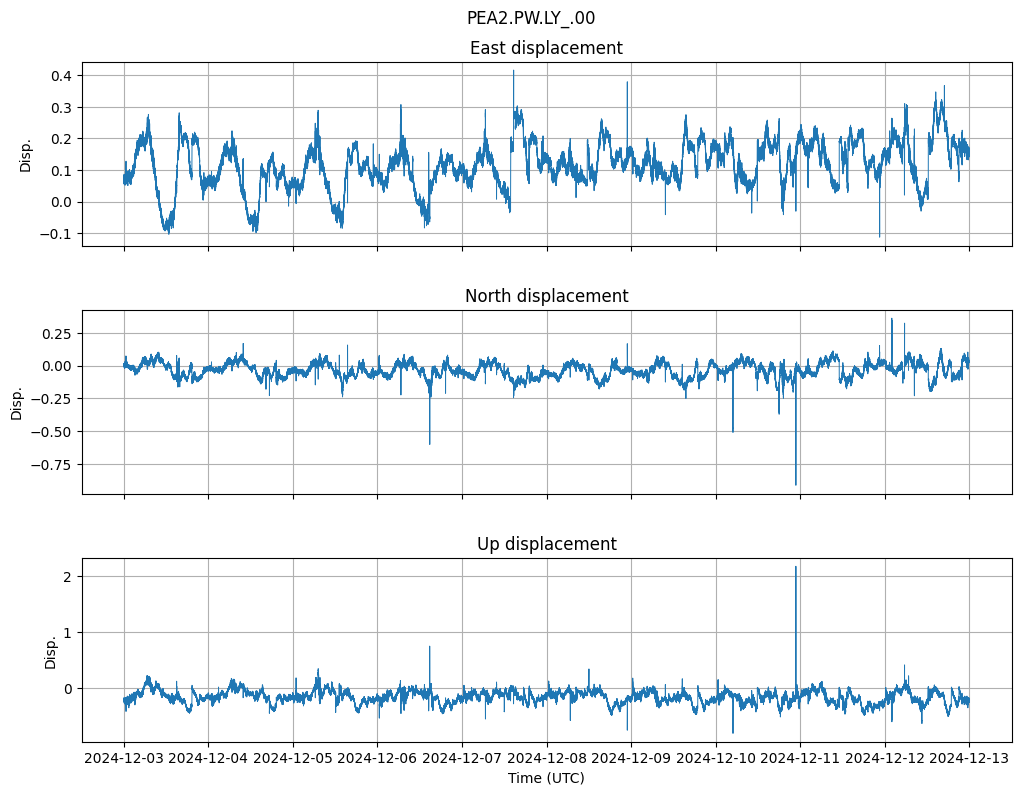The width and height of the screenshot is (1021, 795).
Task: Click the Disp. label of East plot
Action: (26, 155)
